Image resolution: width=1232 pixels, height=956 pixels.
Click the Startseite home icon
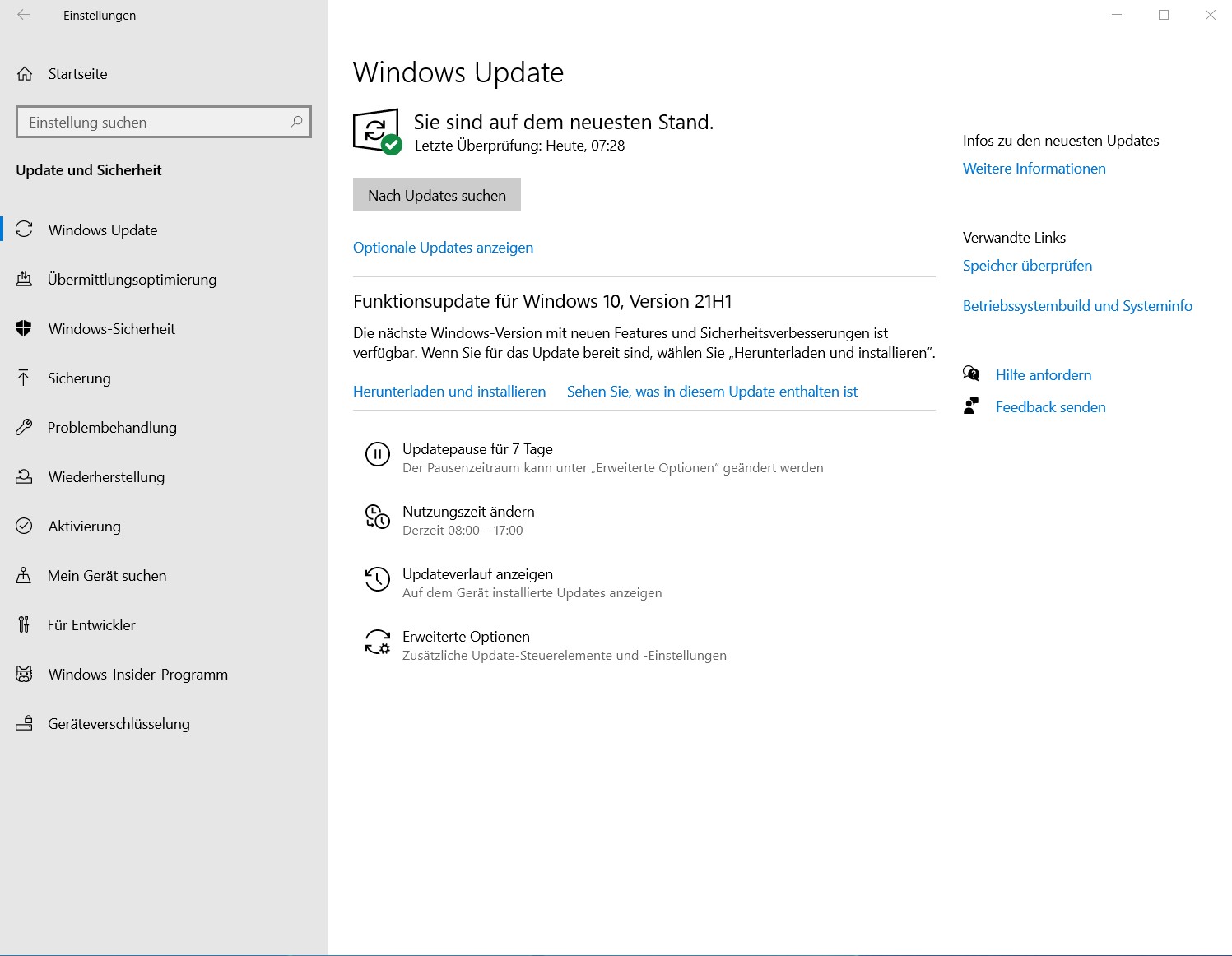25,74
